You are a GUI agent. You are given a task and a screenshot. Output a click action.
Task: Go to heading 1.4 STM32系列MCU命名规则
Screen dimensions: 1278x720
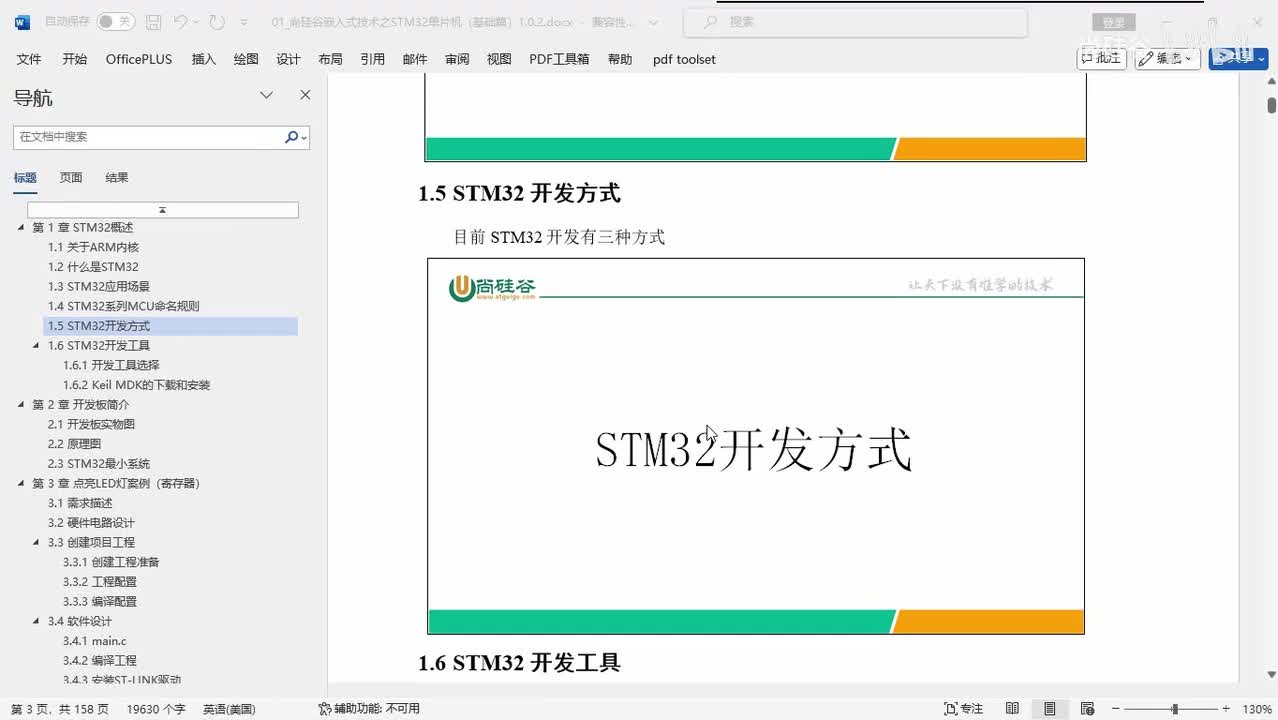123,306
